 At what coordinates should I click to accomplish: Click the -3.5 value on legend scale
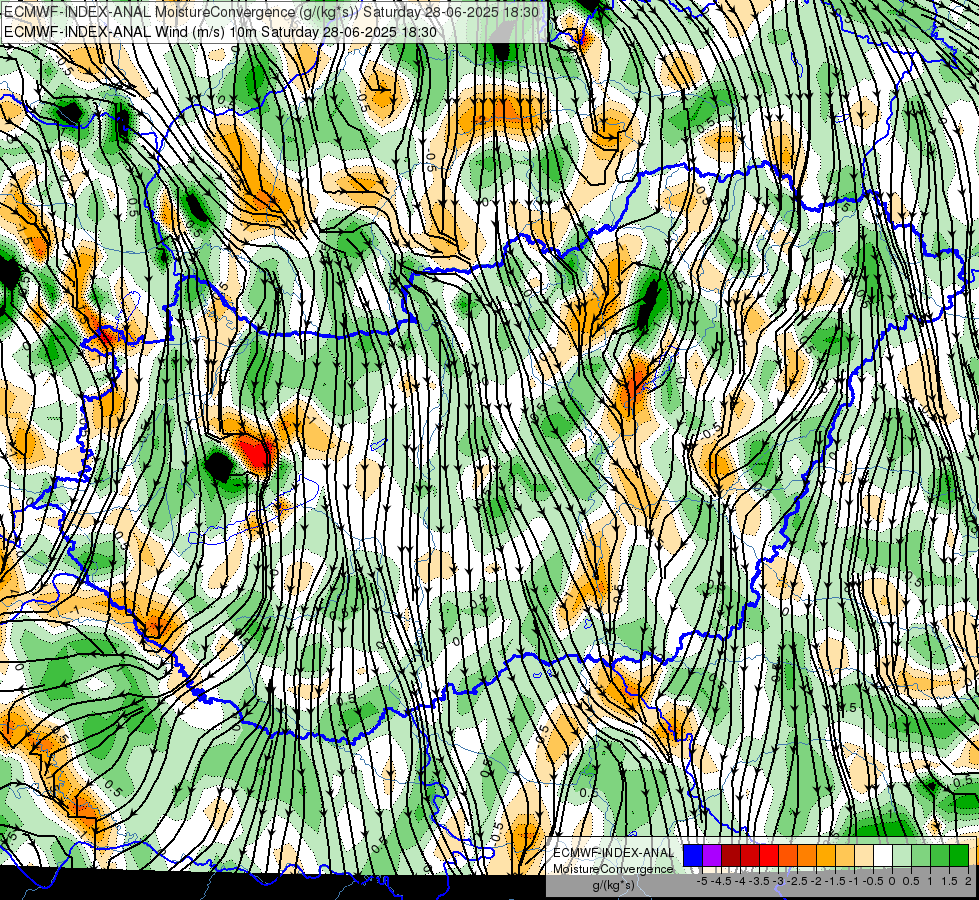(x=759, y=881)
